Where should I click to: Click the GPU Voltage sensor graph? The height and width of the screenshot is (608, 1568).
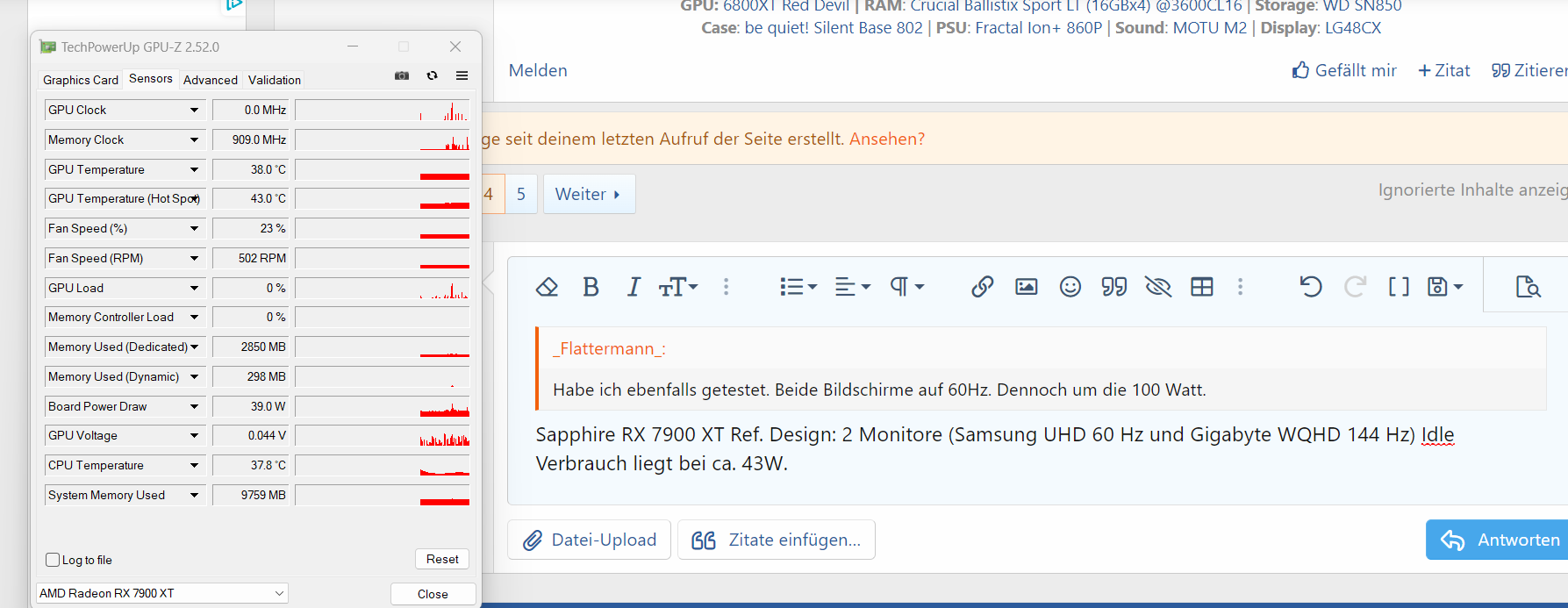pos(383,435)
